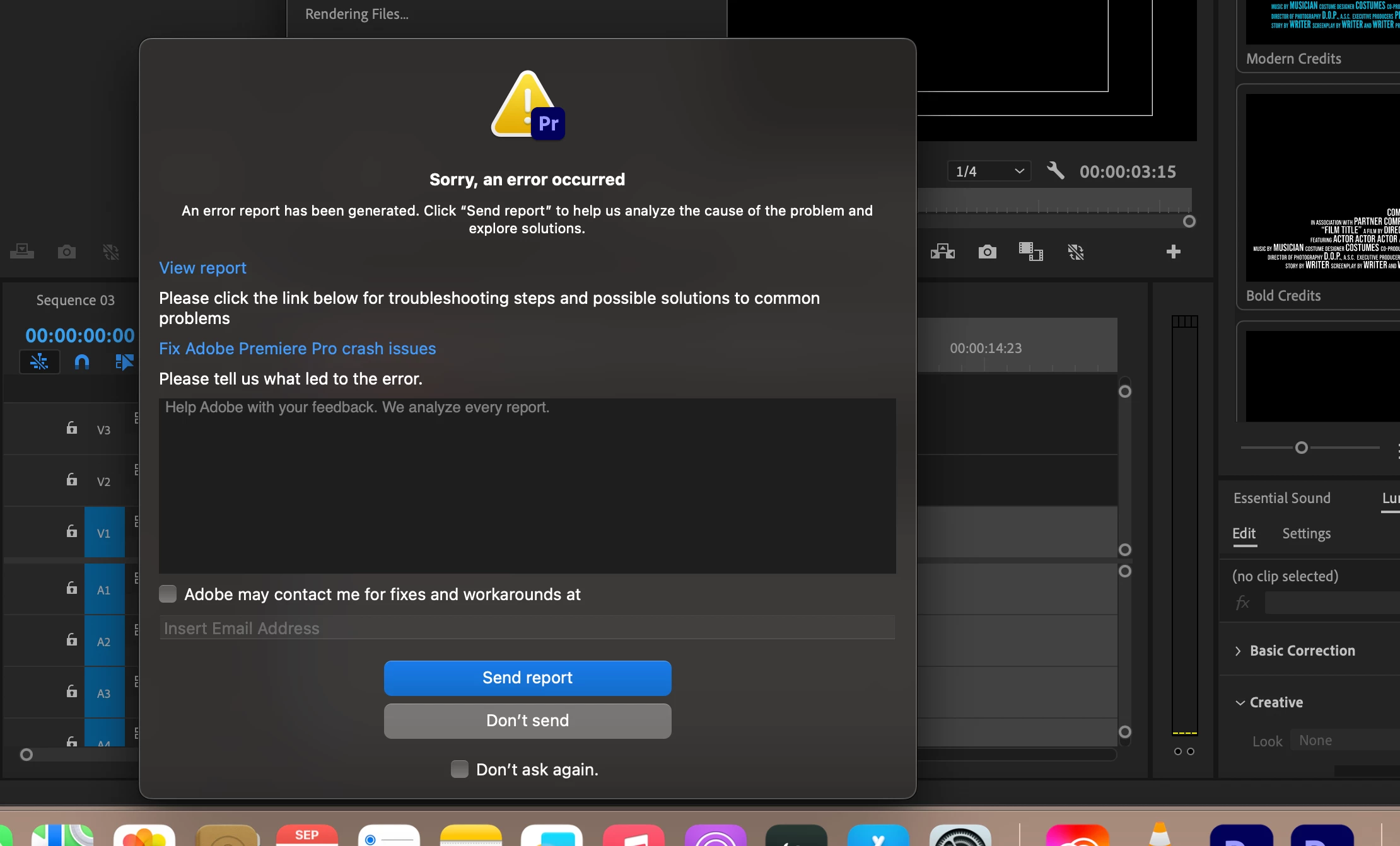Viewport: 1400px width, 846px height.
Task: Open the Essential Sound panel tab
Action: 1281,498
